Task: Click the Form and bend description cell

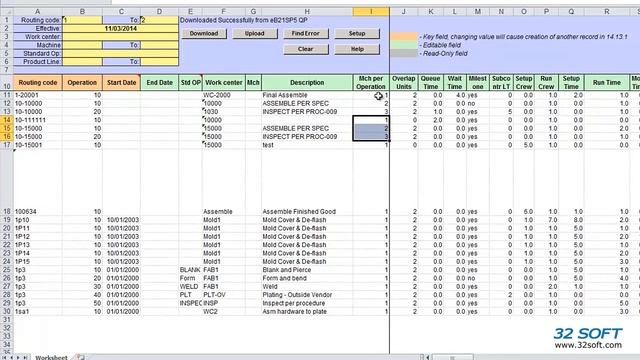Action: tap(307, 278)
